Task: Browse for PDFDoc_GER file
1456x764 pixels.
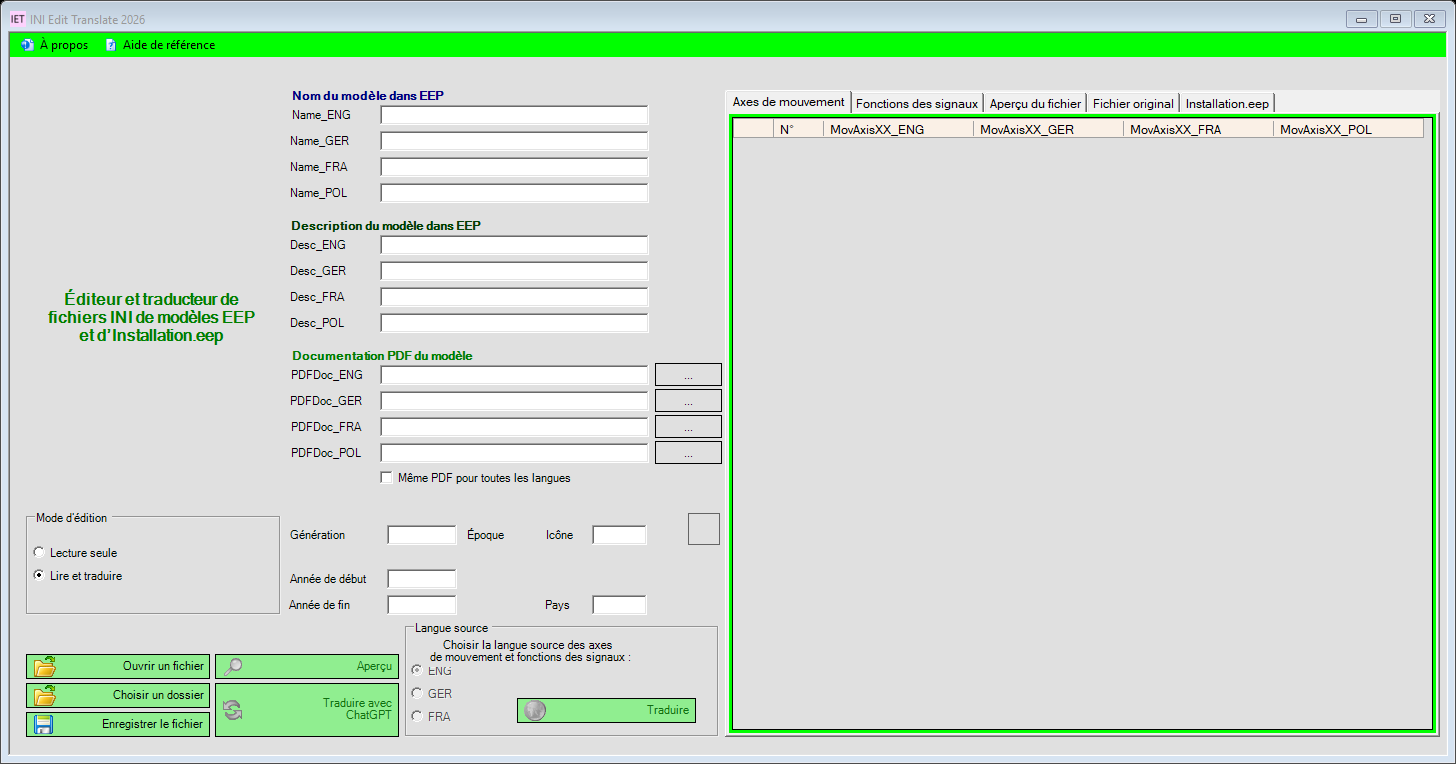Action: click(x=688, y=401)
